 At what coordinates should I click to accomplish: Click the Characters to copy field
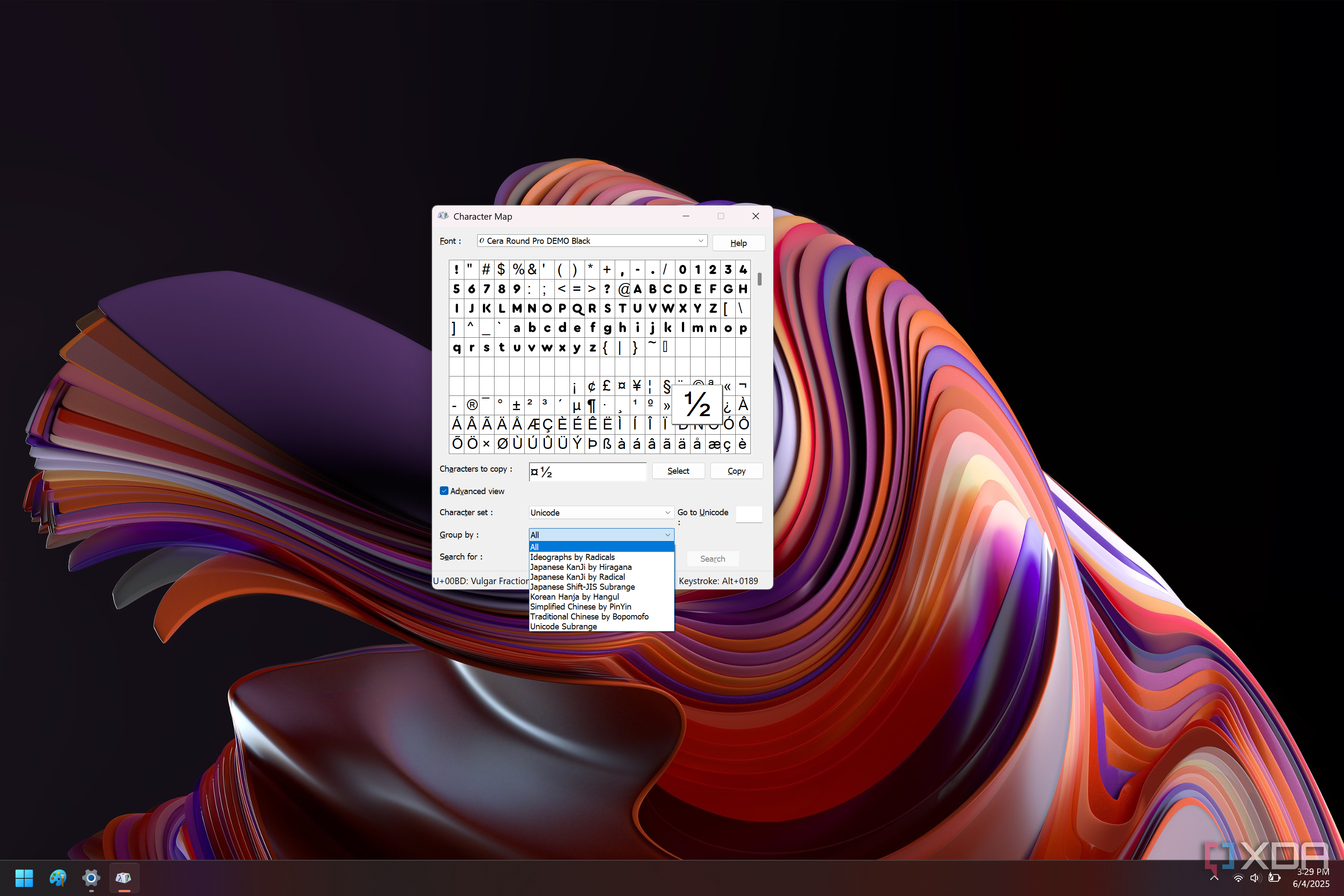(588, 471)
